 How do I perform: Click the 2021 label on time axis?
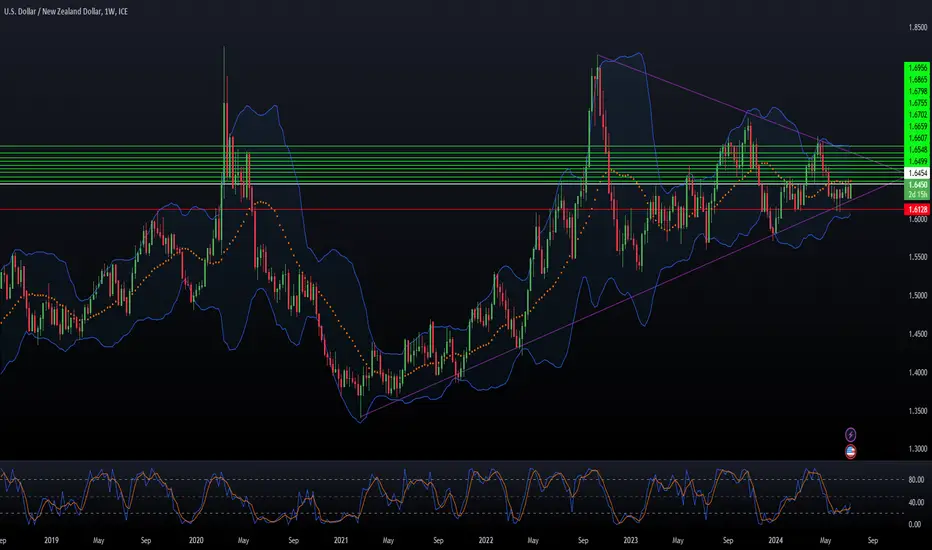[341, 540]
